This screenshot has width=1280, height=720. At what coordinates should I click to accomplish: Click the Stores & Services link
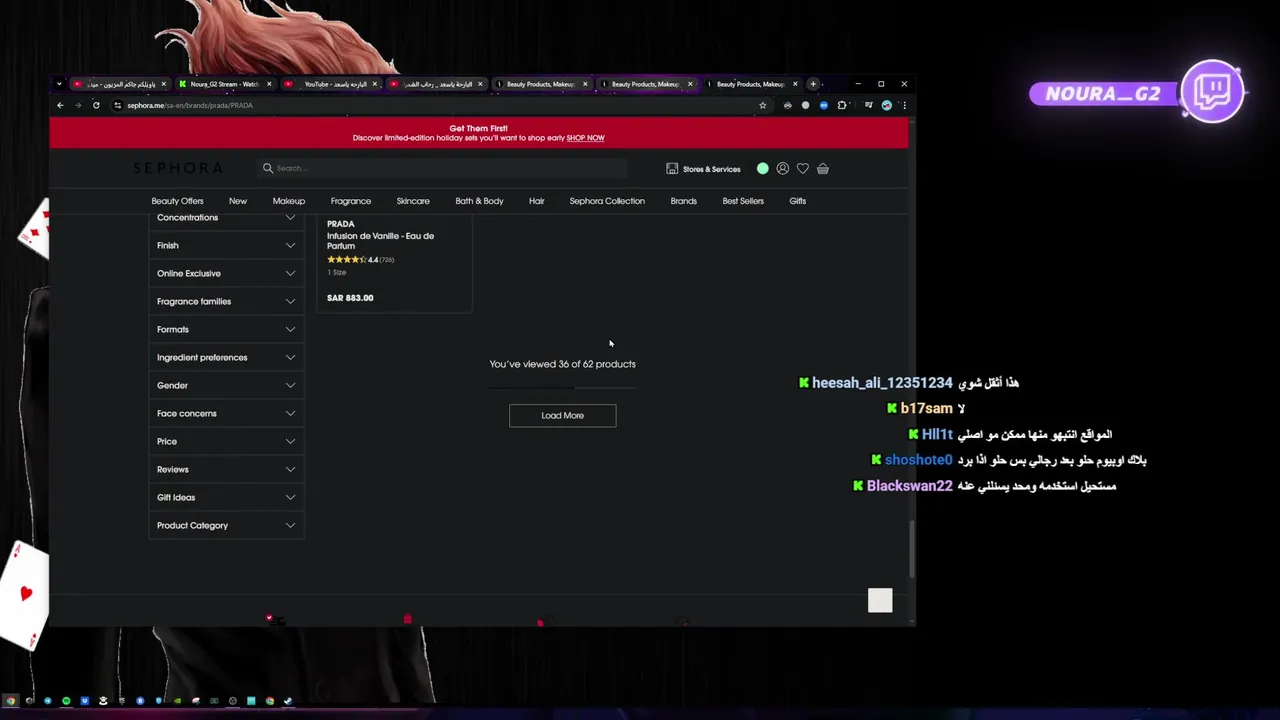point(711,169)
